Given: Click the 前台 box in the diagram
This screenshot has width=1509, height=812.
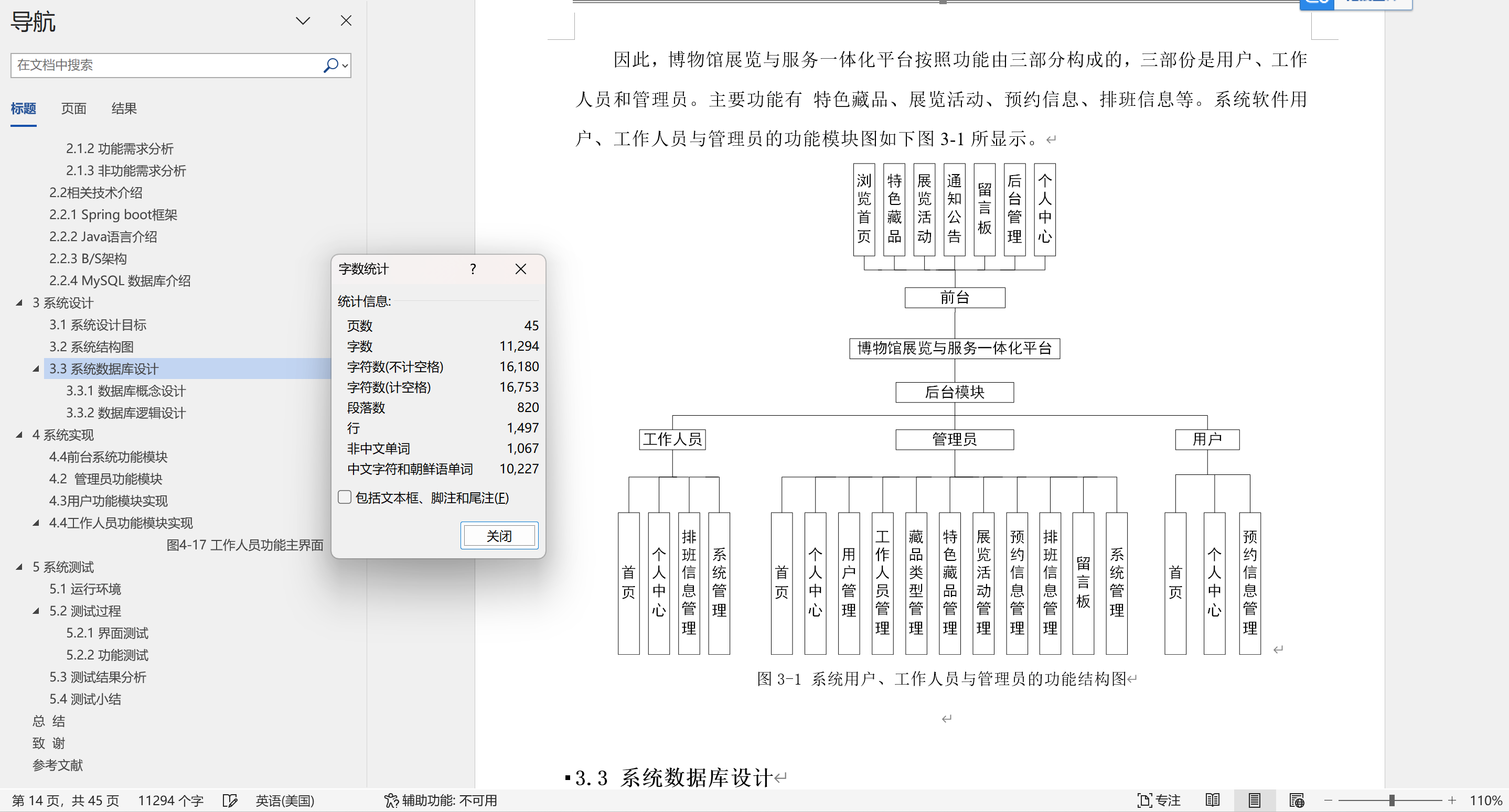Looking at the screenshot, I should coord(955,298).
